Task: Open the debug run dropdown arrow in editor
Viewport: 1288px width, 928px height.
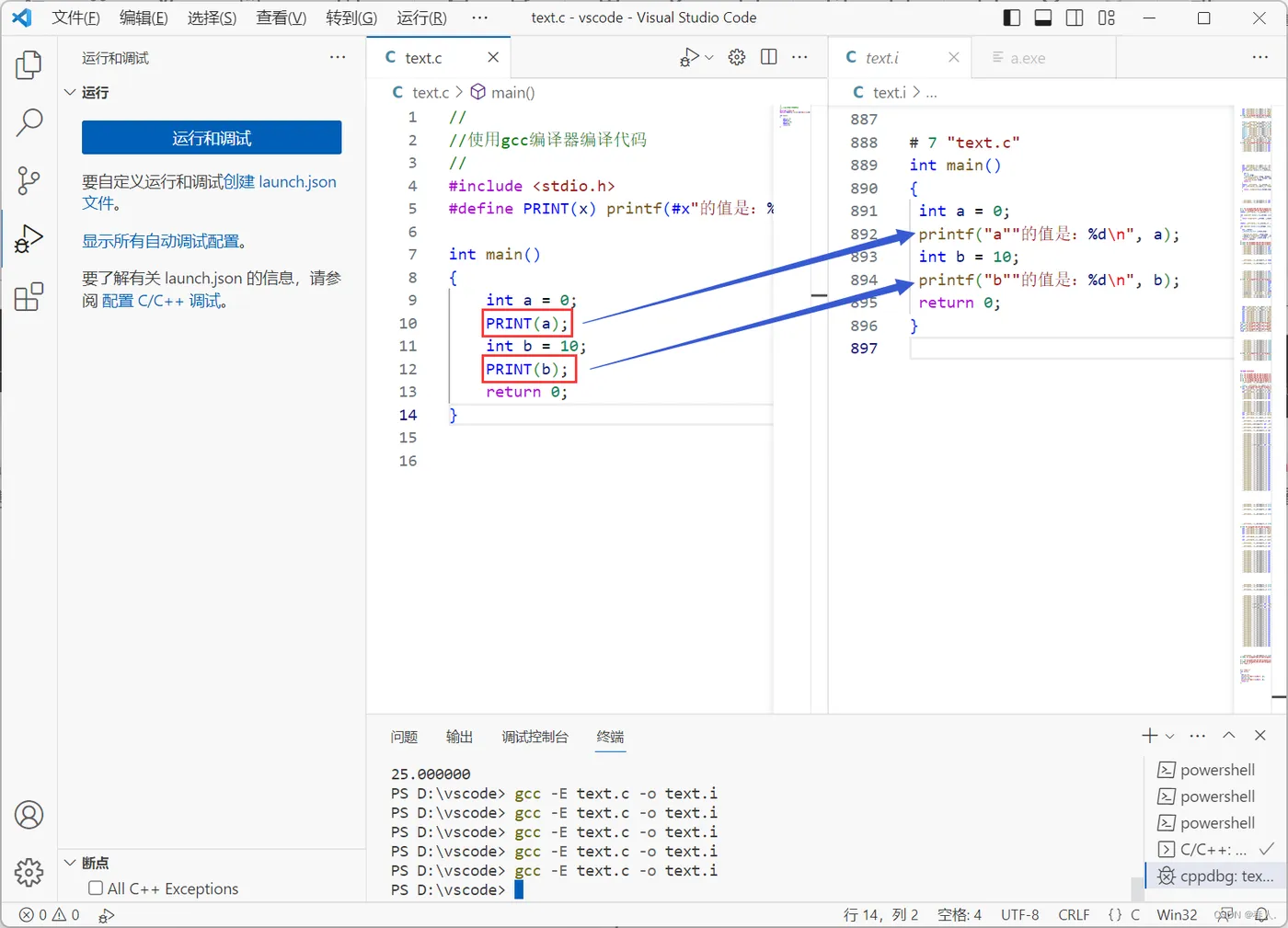Action: point(709,58)
